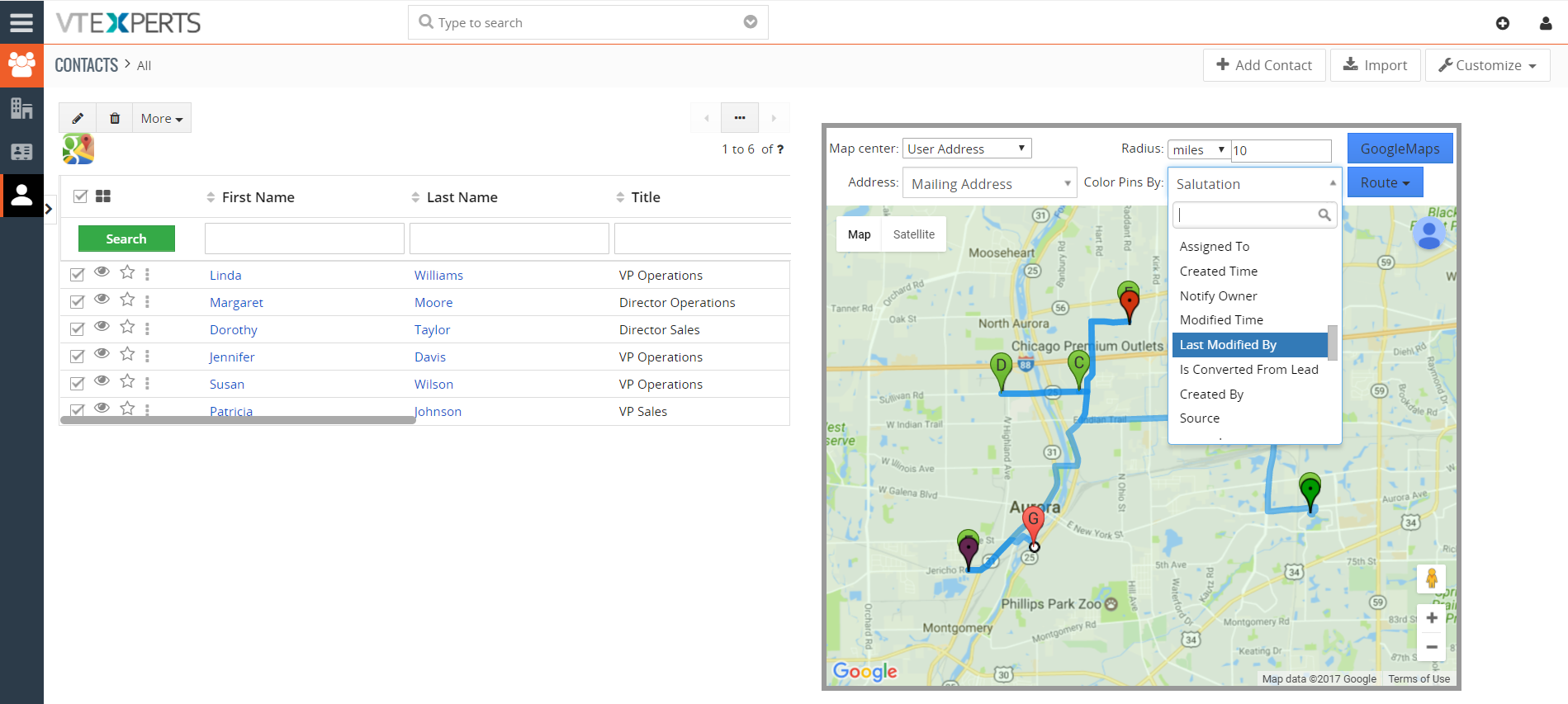The image size is (1568, 704).
Task: Open the Map center dropdown
Action: (x=967, y=149)
